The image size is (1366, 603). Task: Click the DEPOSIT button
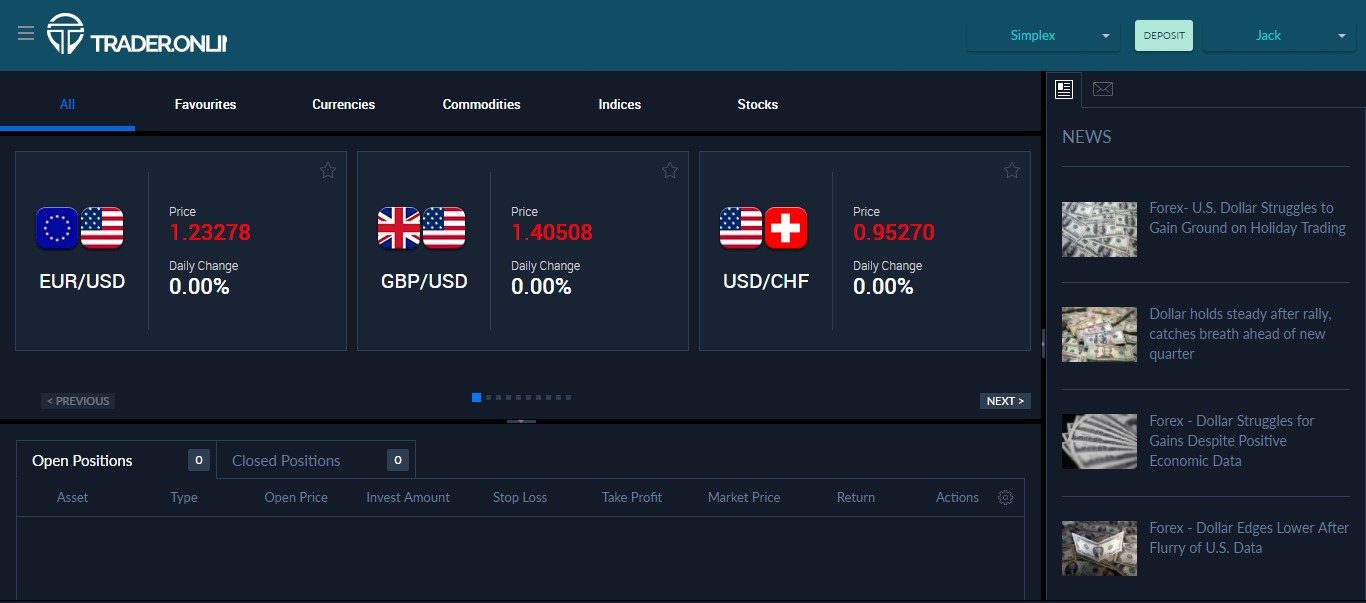[x=1164, y=35]
